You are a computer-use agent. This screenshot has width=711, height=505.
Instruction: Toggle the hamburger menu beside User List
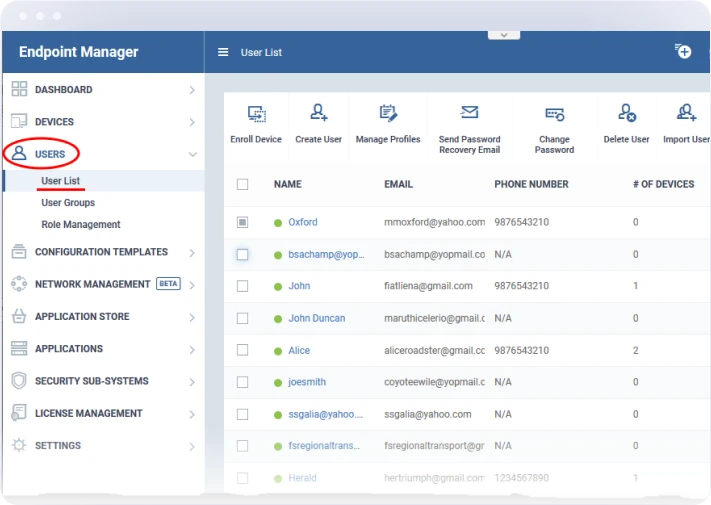tap(223, 52)
